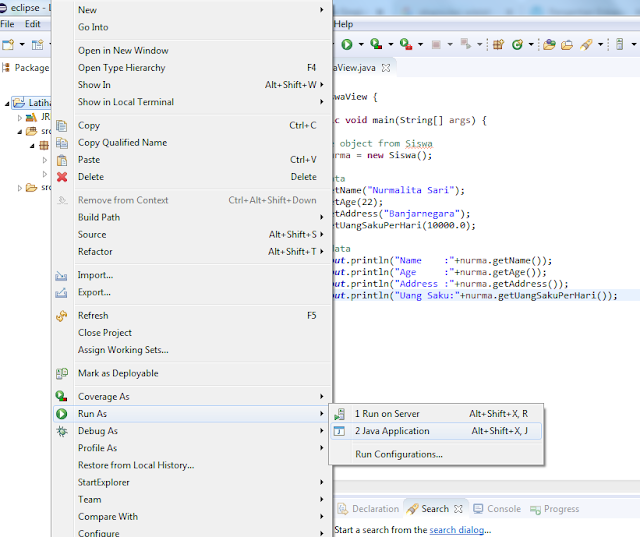
Task: Select the Package Explorer tab
Action: click(26, 68)
